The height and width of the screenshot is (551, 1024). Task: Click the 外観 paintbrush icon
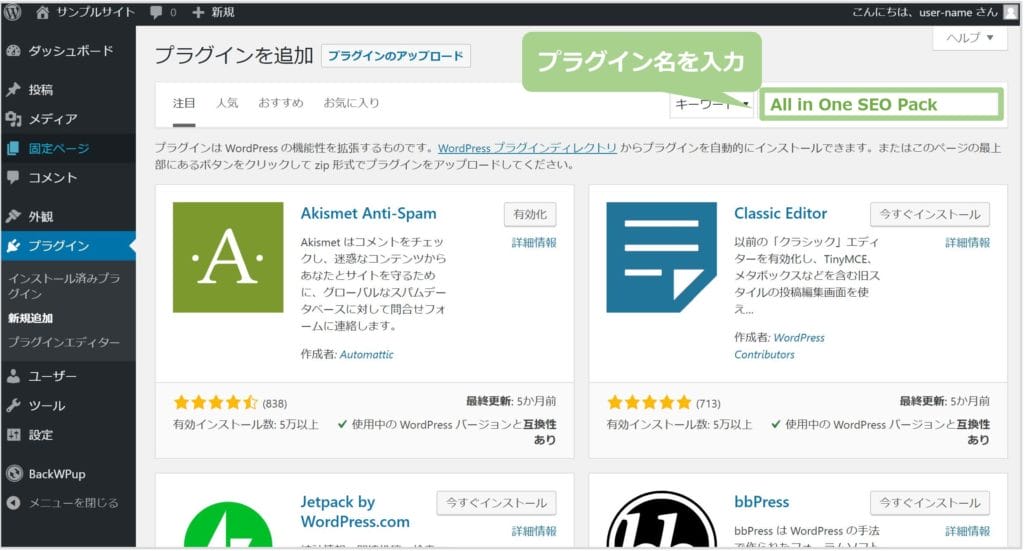click(x=13, y=216)
